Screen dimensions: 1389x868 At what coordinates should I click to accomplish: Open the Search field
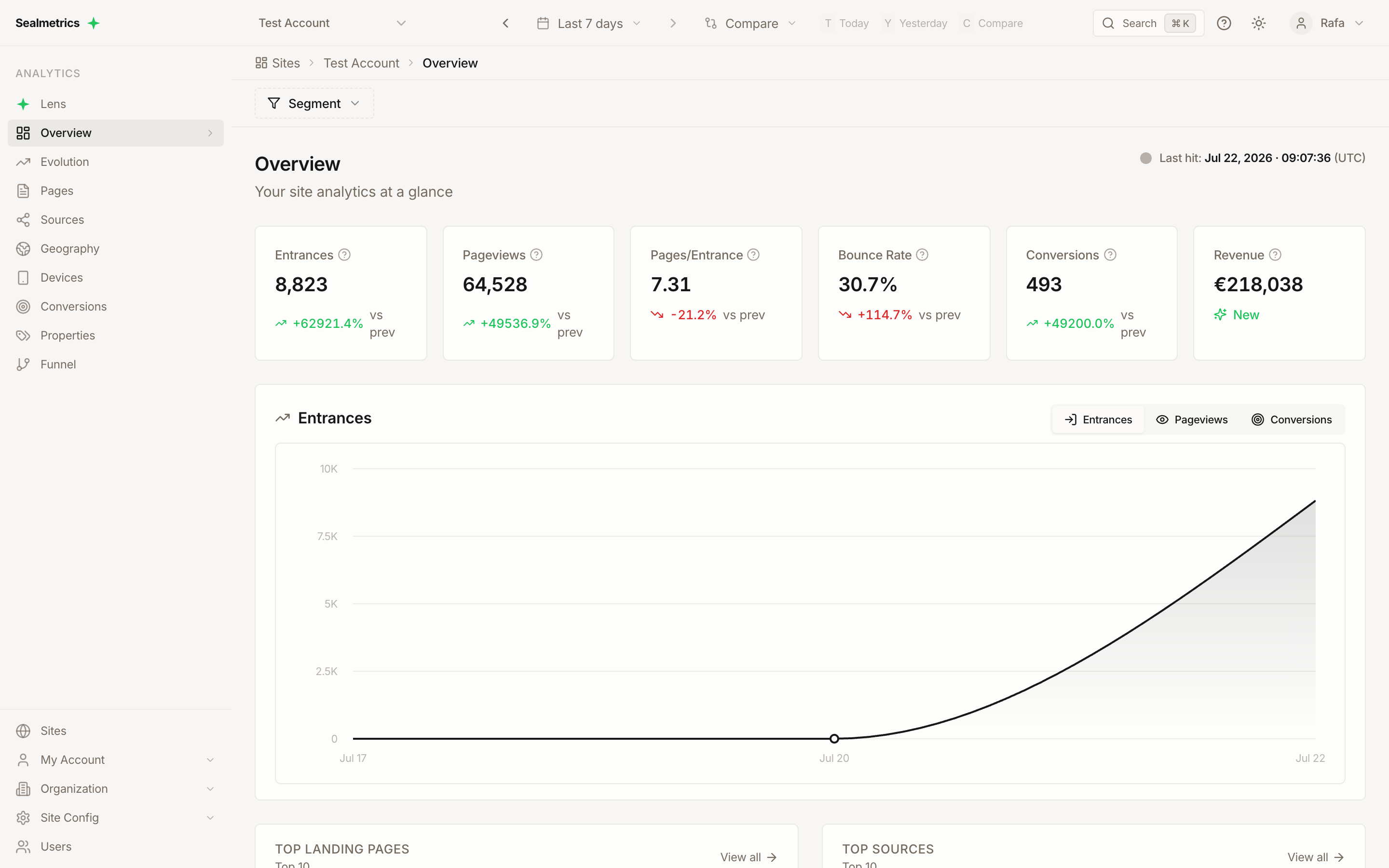(x=1148, y=23)
